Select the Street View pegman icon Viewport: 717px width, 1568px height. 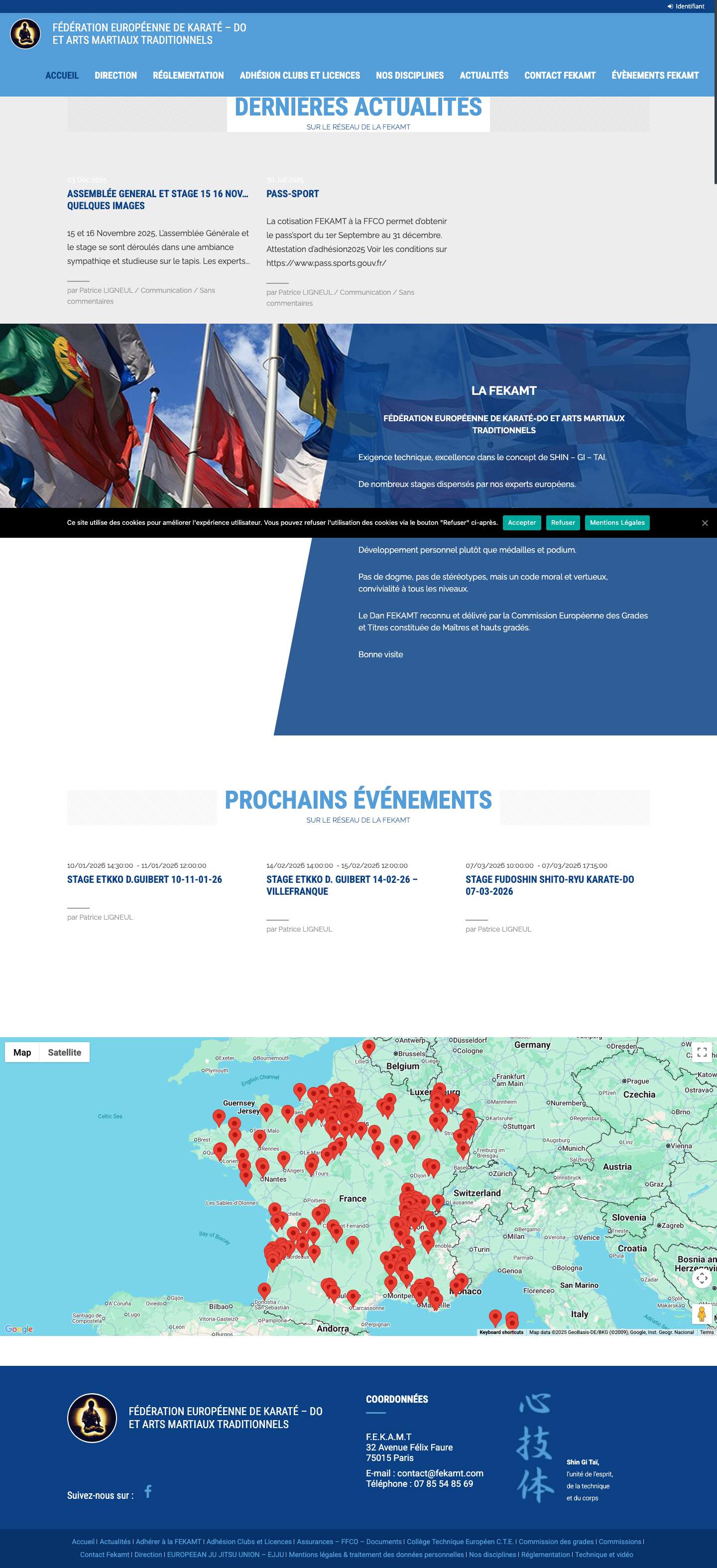[702, 1314]
